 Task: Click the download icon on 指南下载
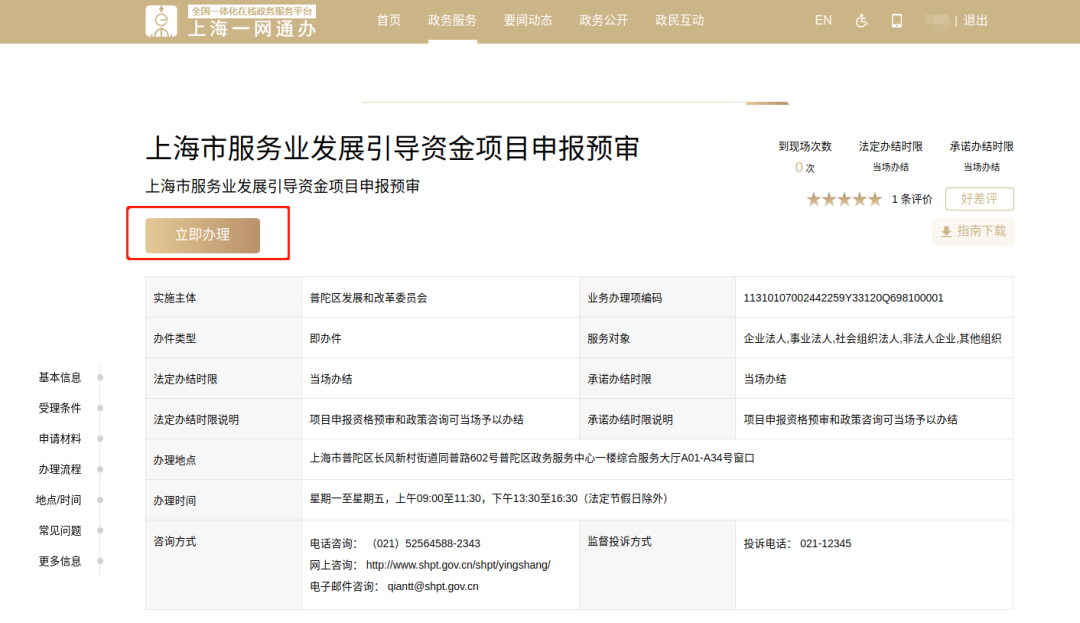(x=945, y=232)
